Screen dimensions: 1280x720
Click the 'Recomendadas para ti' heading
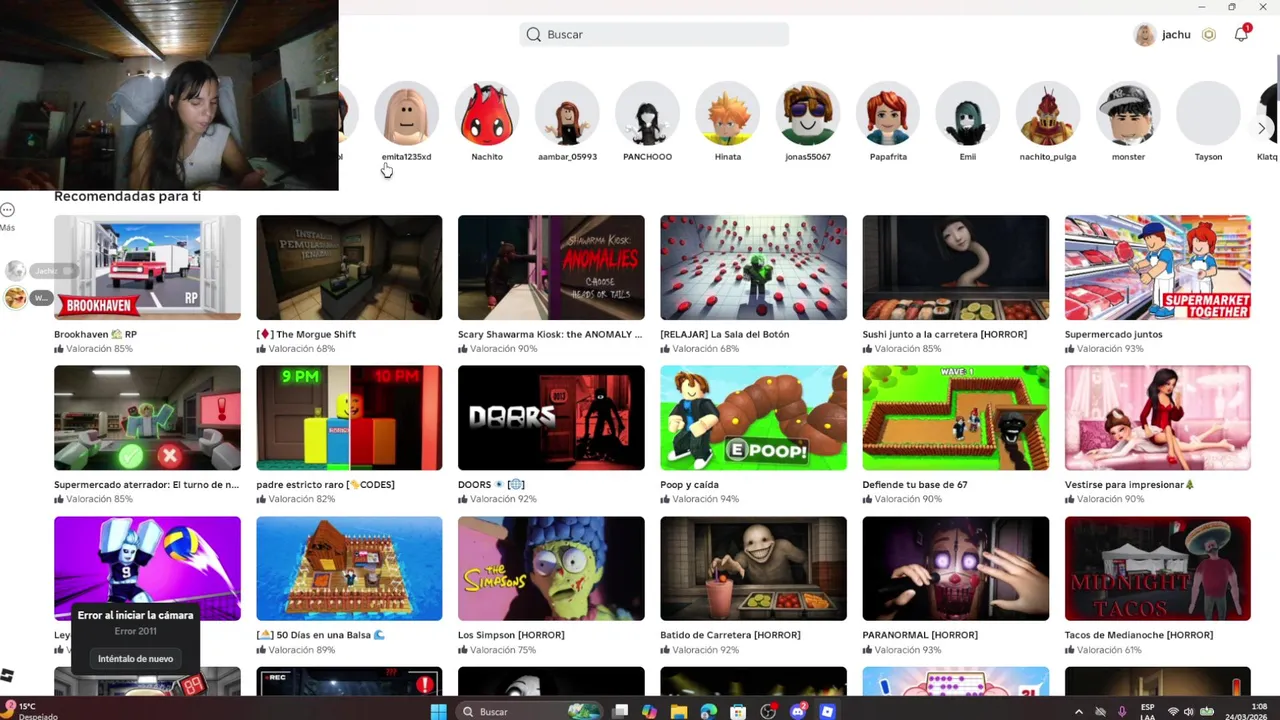[x=127, y=196]
